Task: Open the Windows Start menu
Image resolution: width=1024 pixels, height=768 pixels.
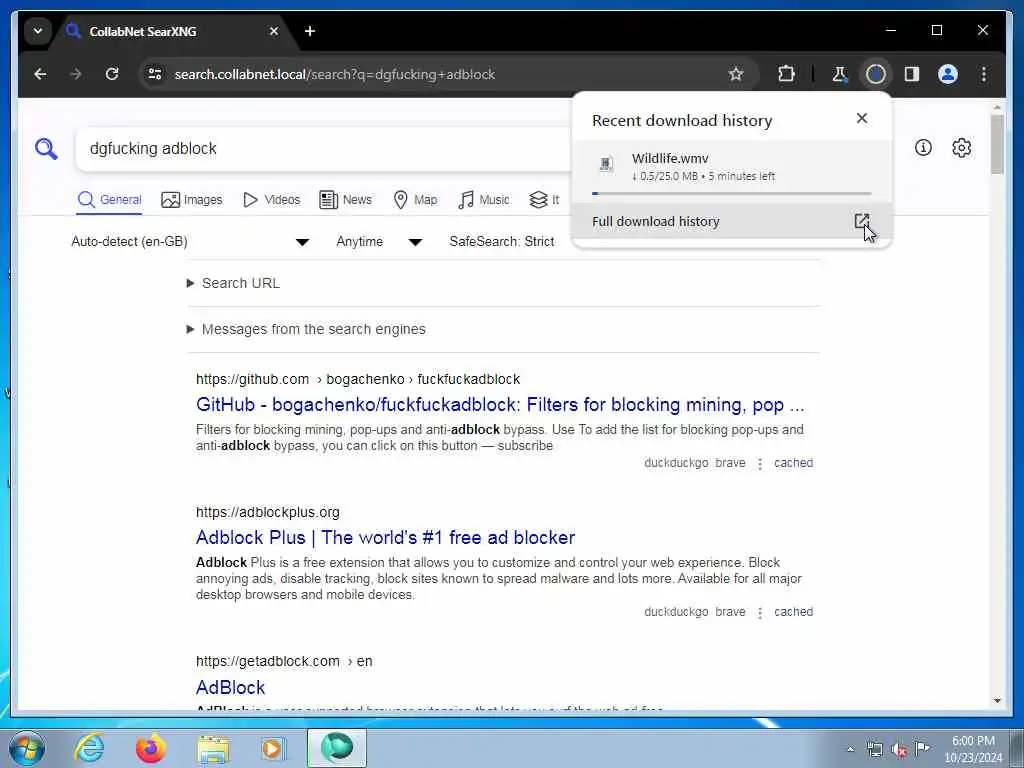Action: click(x=26, y=748)
